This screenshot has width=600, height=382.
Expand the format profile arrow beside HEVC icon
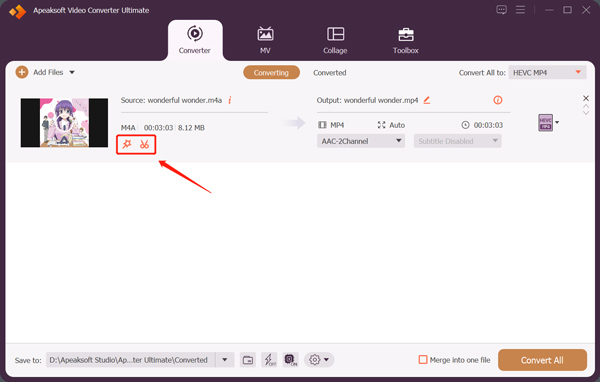click(x=557, y=122)
